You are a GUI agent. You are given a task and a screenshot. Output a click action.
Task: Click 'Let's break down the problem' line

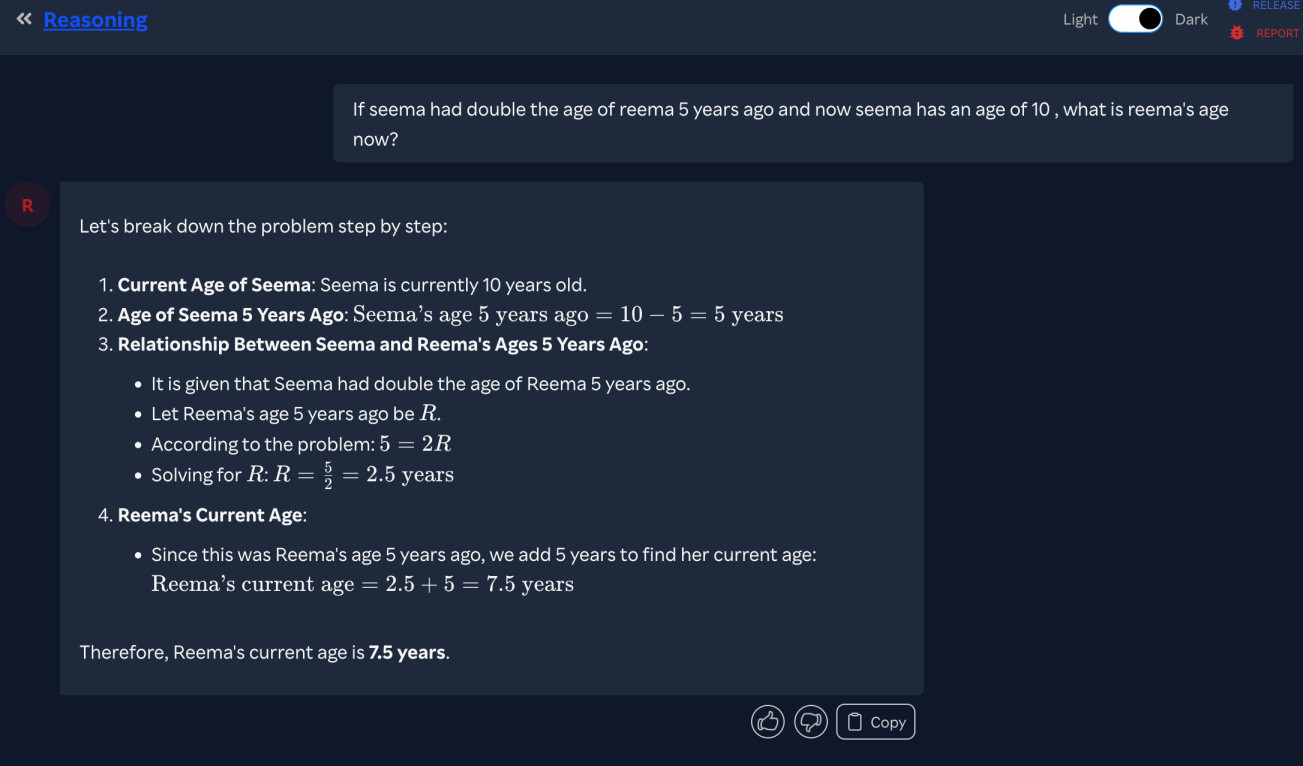[x=263, y=226]
